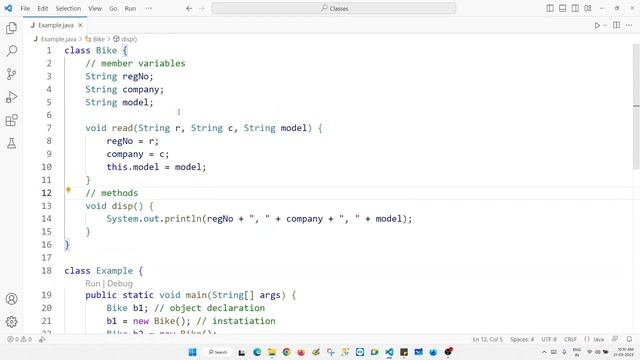This screenshot has width=640, height=360.
Task: Click line number 7 in the gutter
Action: (49, 128)
